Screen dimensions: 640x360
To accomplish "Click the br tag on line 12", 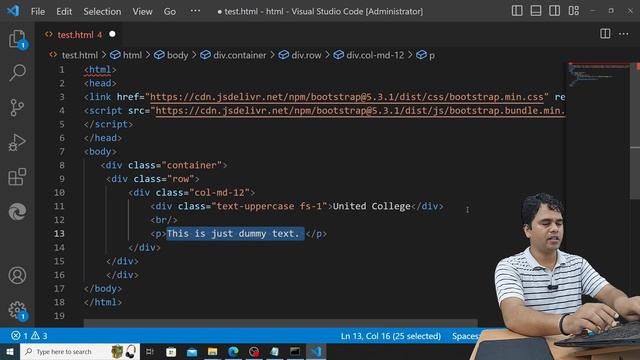I will pos(164,220).
